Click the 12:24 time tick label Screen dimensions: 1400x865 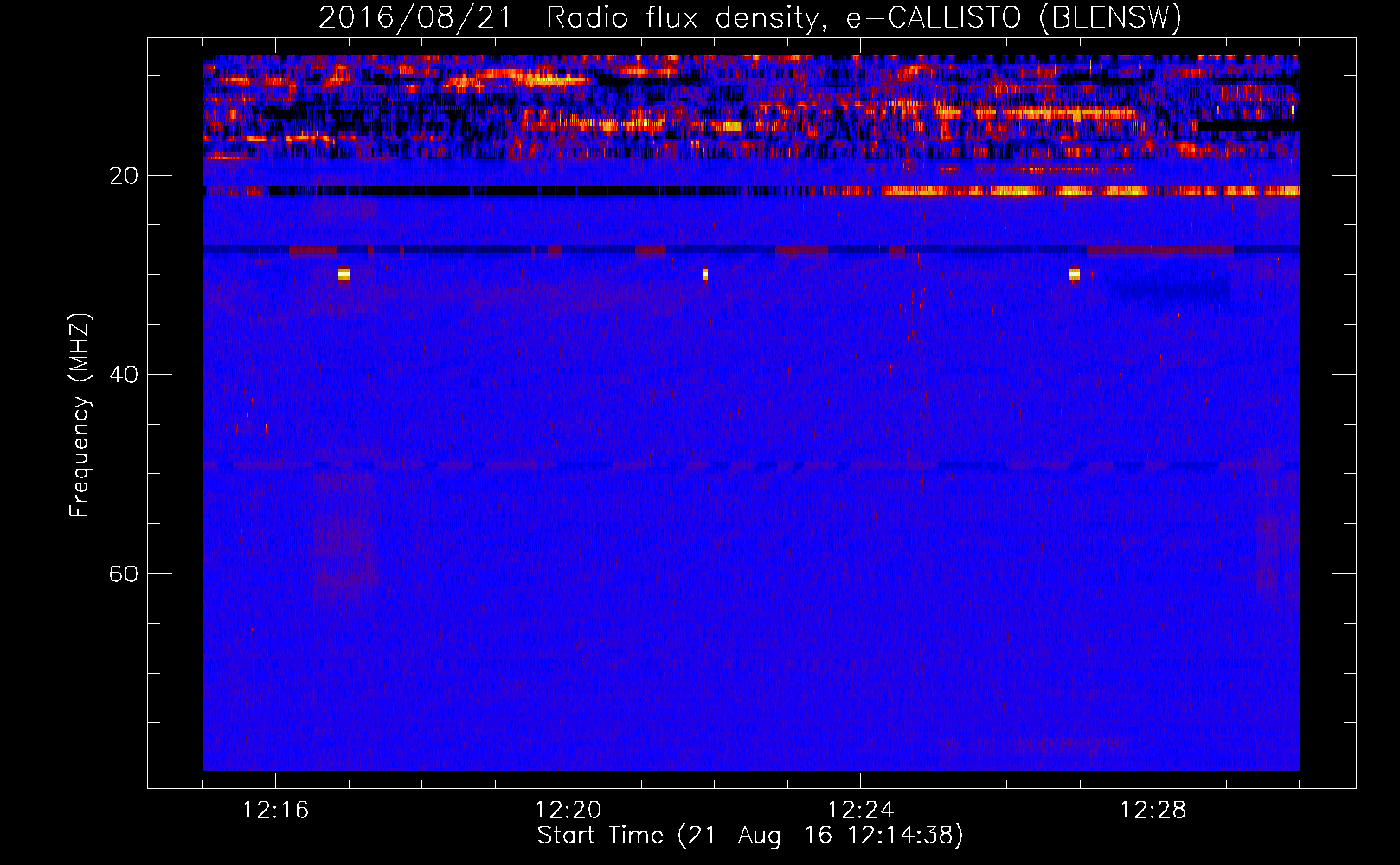coord(860,811)
